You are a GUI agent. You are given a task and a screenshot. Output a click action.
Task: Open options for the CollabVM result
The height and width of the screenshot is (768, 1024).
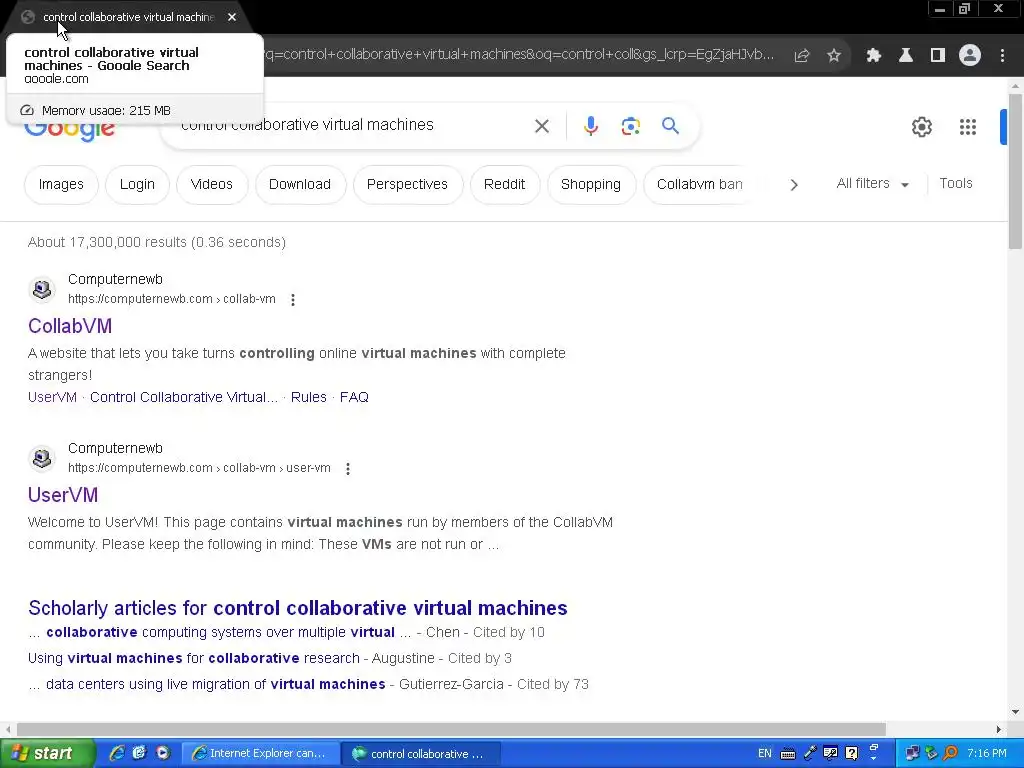[x=293, y=300]
